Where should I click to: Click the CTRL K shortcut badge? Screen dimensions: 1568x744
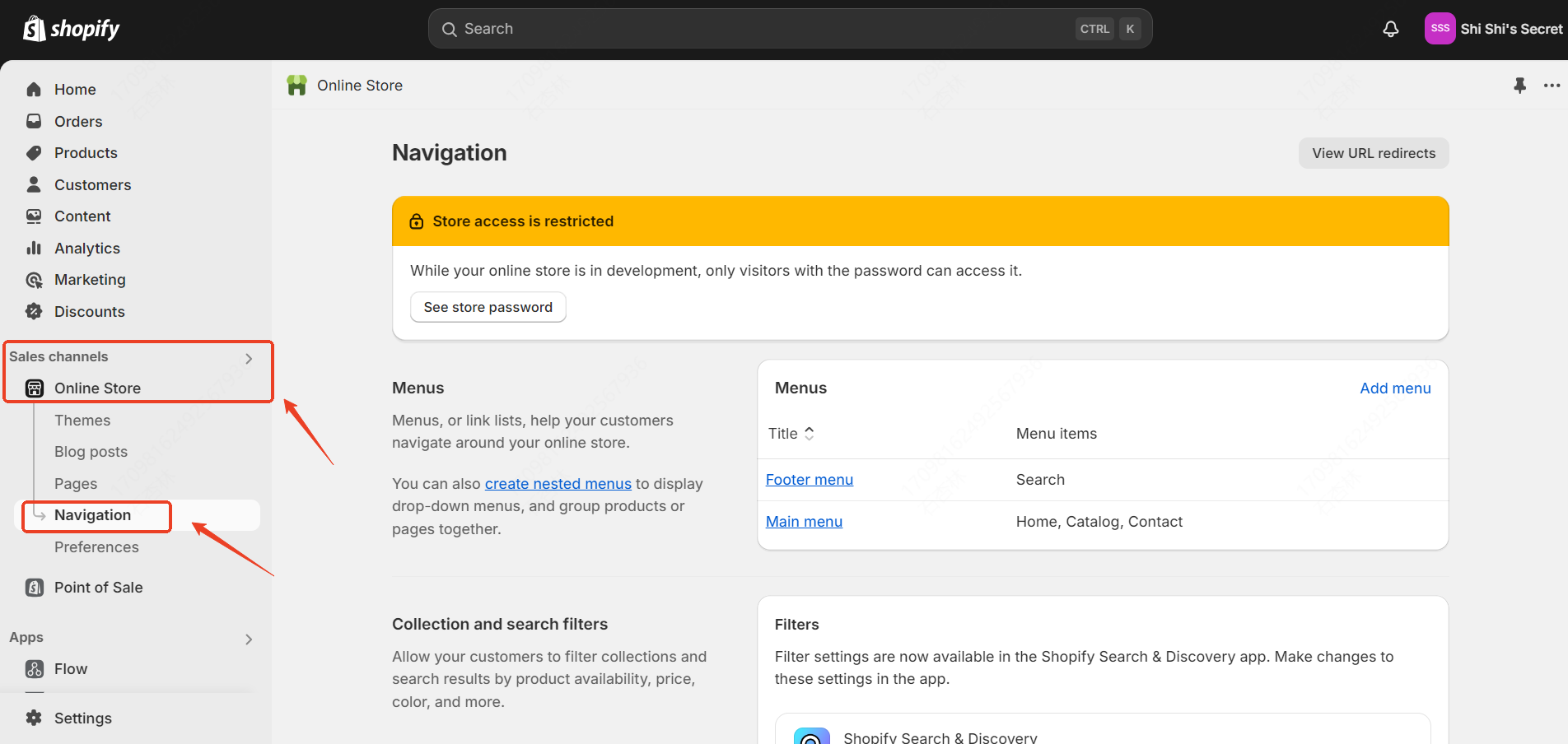click(1108, 29)
